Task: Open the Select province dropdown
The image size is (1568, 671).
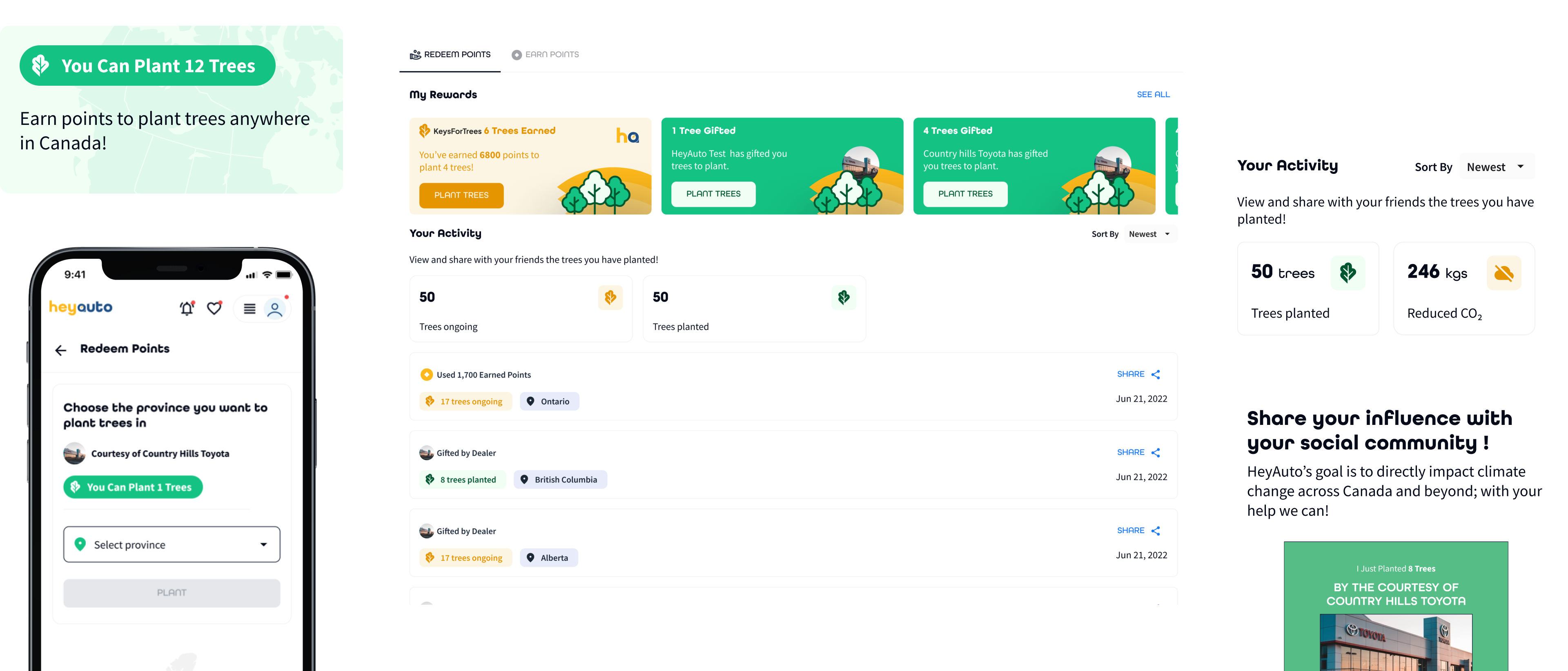Action: click(x=171, y=544)
